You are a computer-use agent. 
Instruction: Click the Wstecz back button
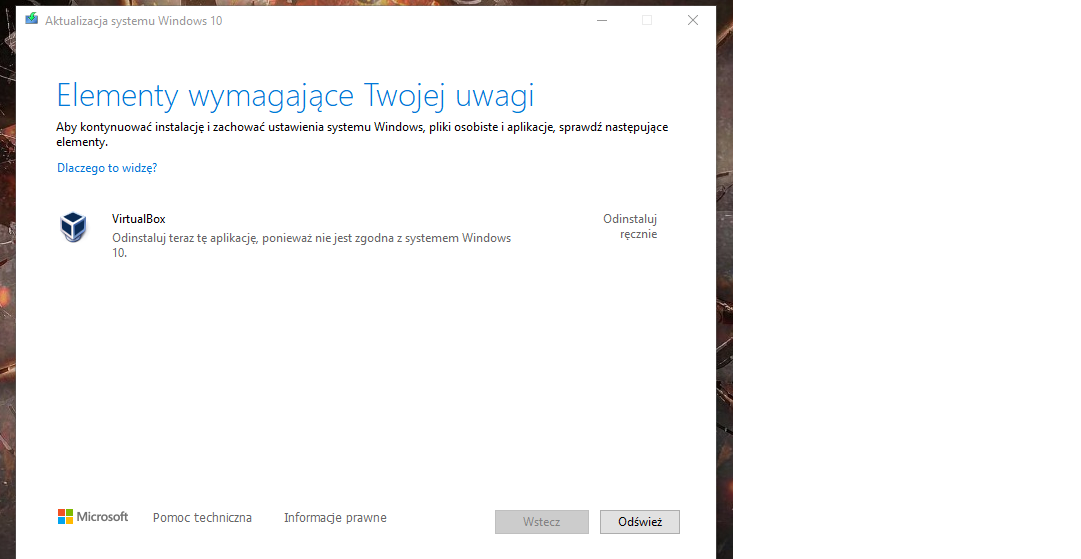542,522
